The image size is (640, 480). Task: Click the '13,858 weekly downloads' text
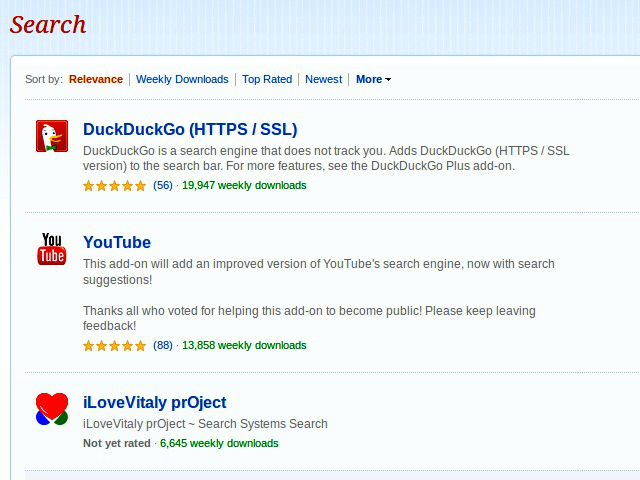244,345
